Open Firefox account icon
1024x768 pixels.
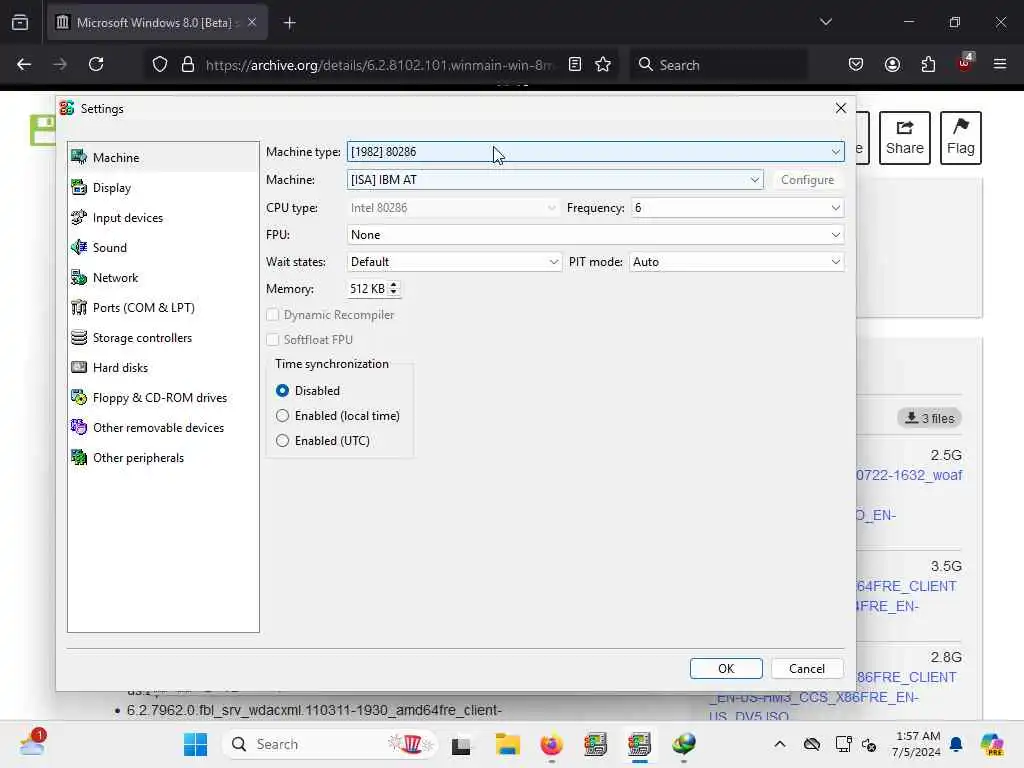892,64
